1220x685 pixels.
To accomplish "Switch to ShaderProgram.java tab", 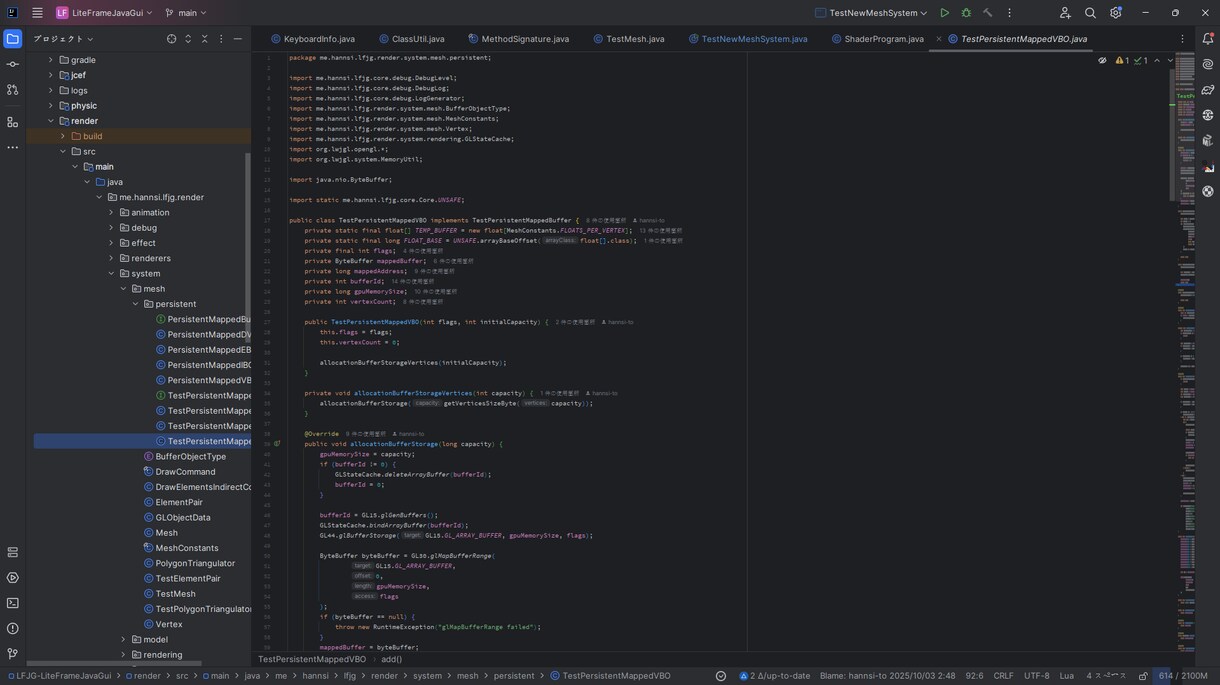I will [x=876, y=39].
